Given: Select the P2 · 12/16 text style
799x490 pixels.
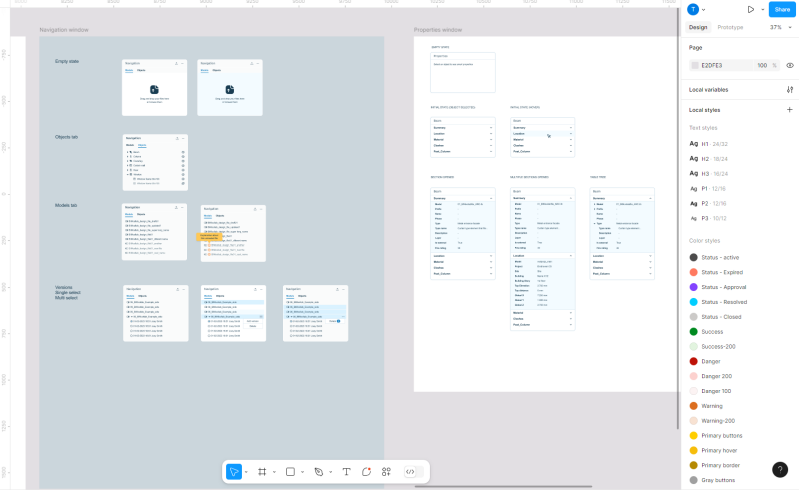Looking at the screenshot, I should tap(708, 203).
